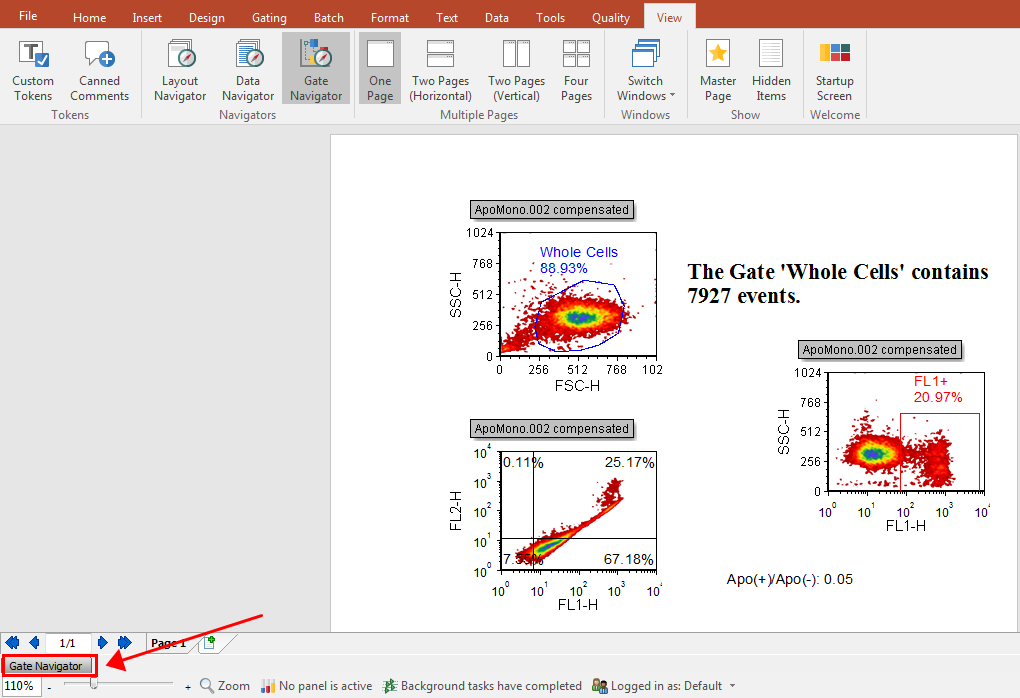
Task: Open the File menu
Action: 28,17
